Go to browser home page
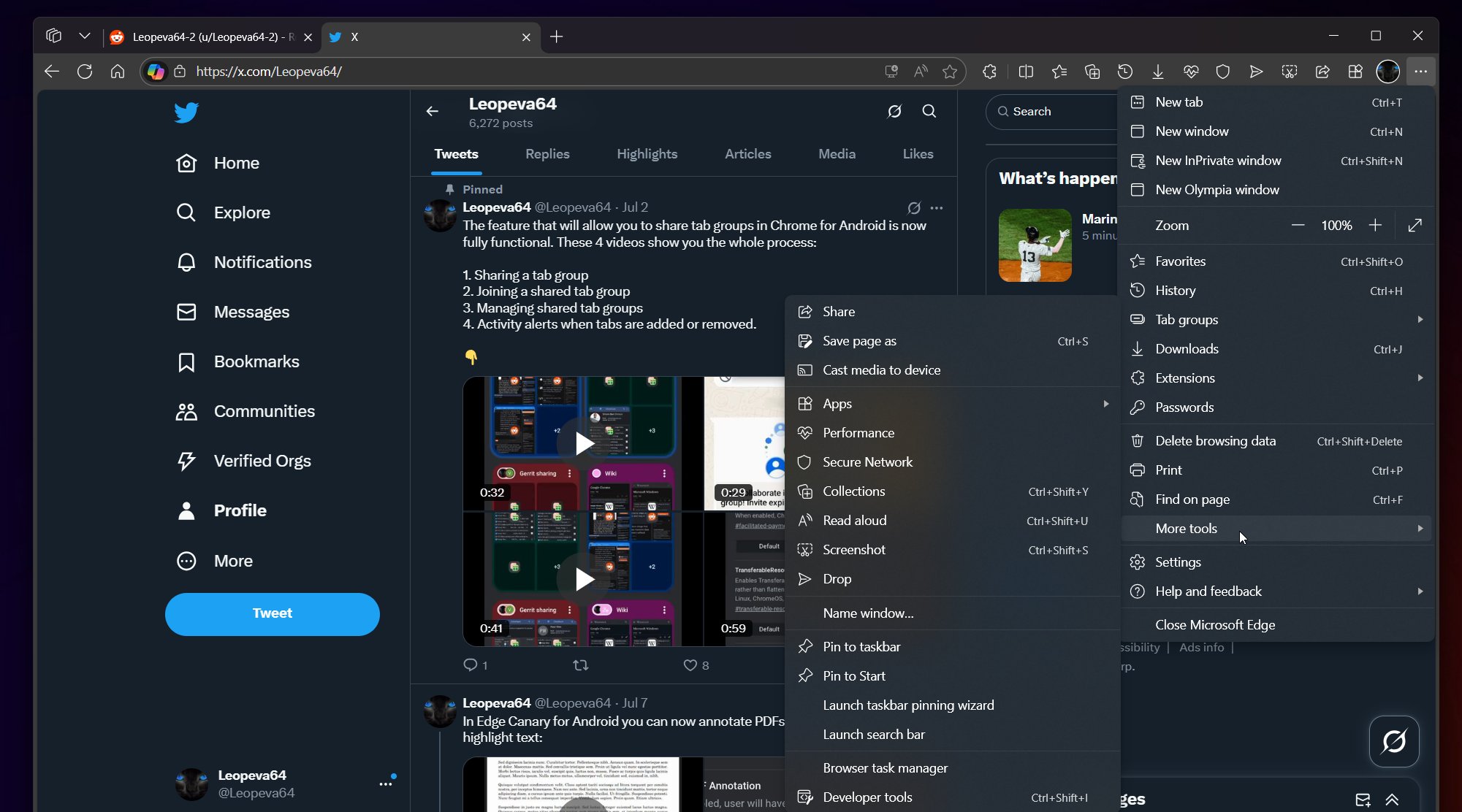Viewport: 1462px width, 812px height. coord(117,72)
